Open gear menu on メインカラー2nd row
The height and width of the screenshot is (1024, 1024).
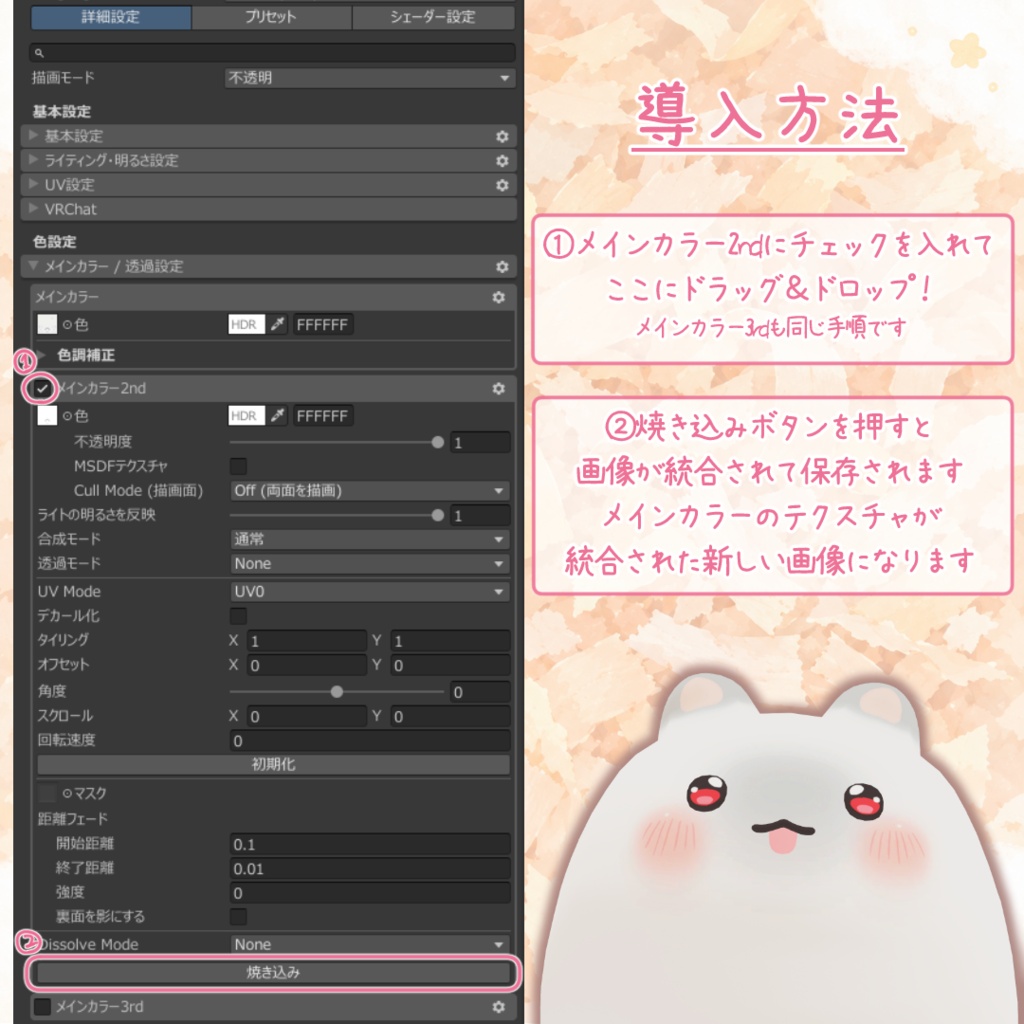pyautogui.click(x=498, y=389)
